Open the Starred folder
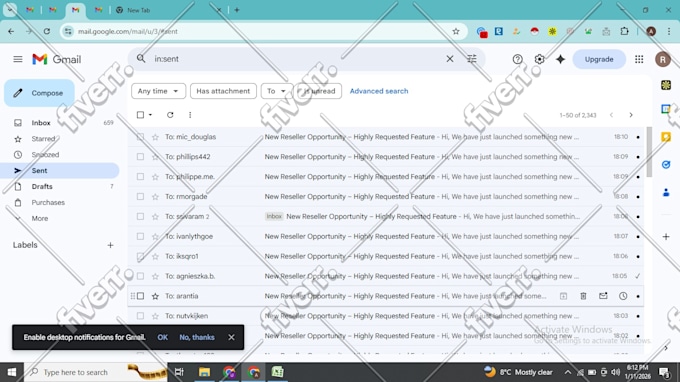This screenshot has width=680, height=382. point(43,139)
